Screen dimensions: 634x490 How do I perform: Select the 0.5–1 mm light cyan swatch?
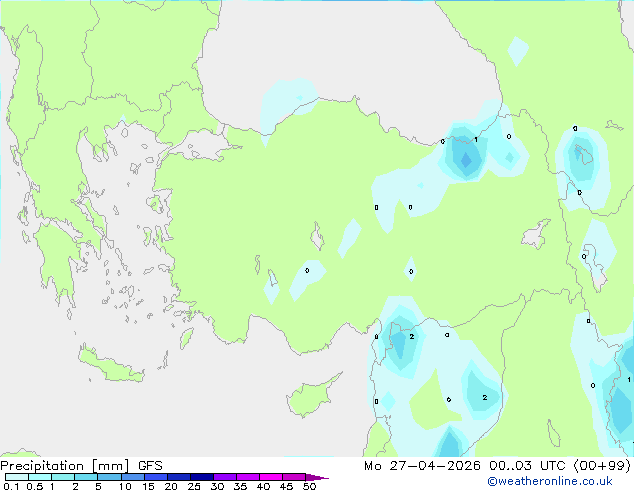pyautogui.click(x=40, y=477)
